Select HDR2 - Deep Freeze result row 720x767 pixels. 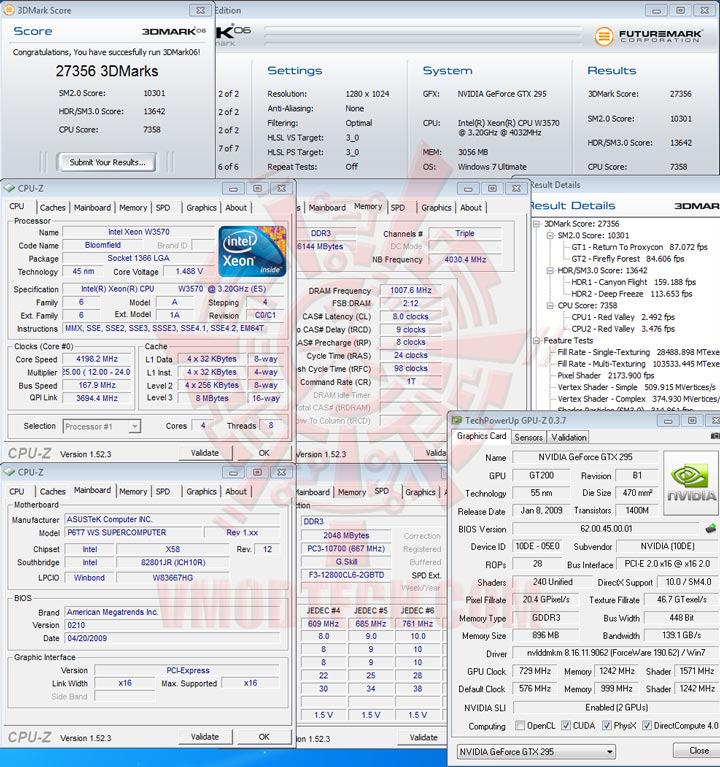click(631, 293)
